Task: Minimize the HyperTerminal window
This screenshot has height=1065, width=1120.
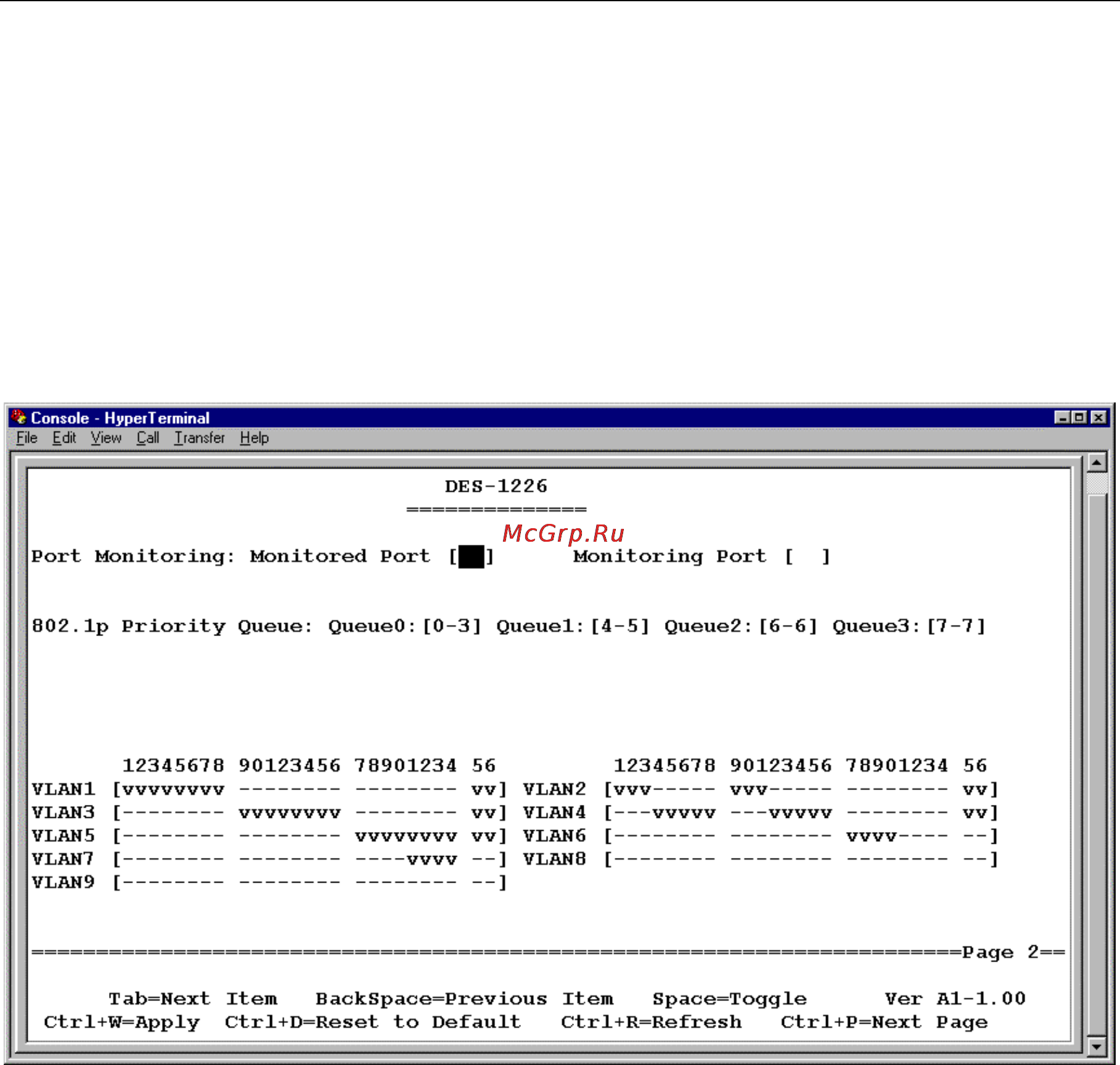Action: (1062, 417)
